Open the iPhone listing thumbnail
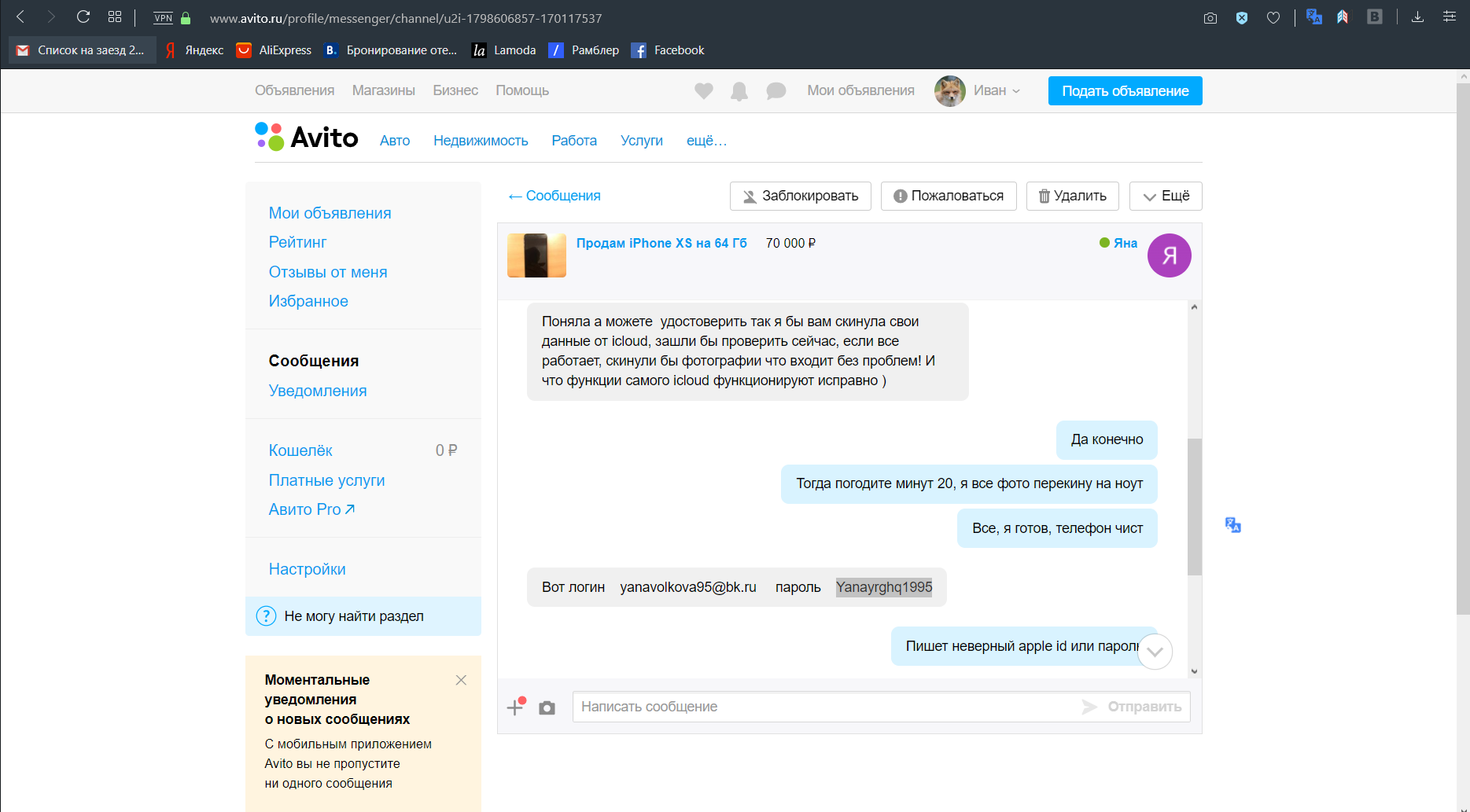Viewport: 1470px width, 812px height. pos(536,255)
